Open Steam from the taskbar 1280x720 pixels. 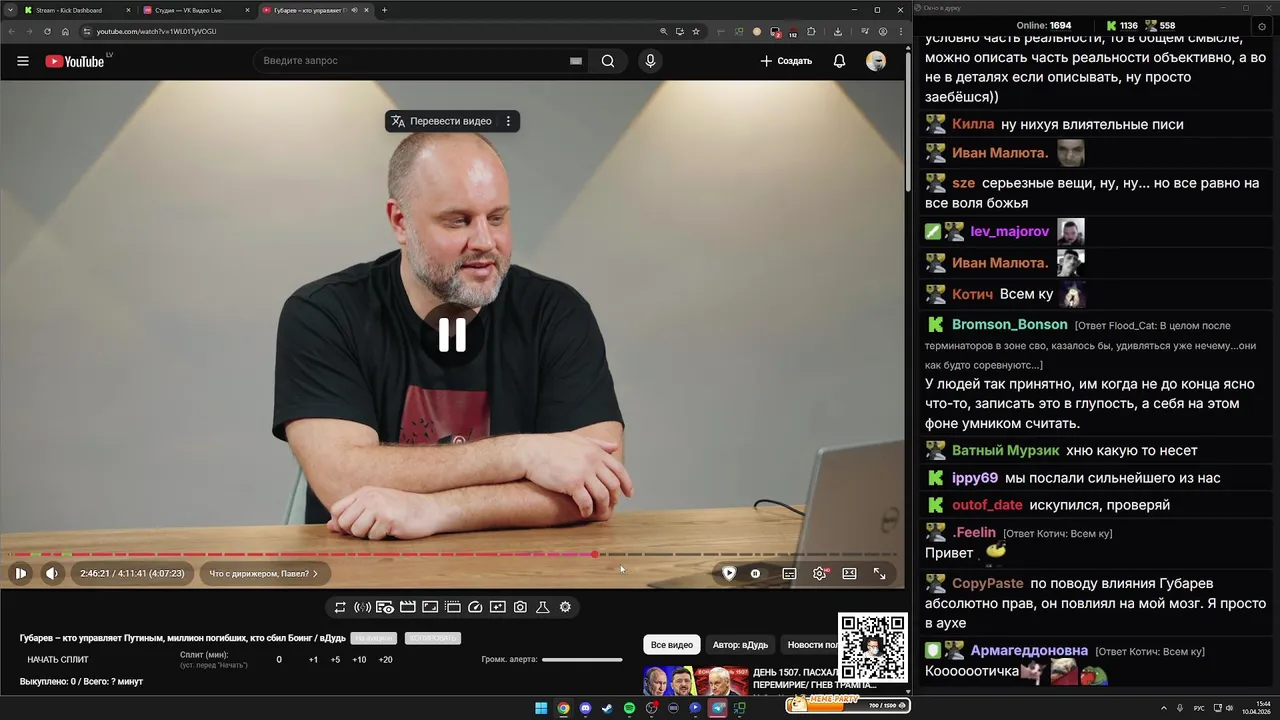[x=607, y=708]
